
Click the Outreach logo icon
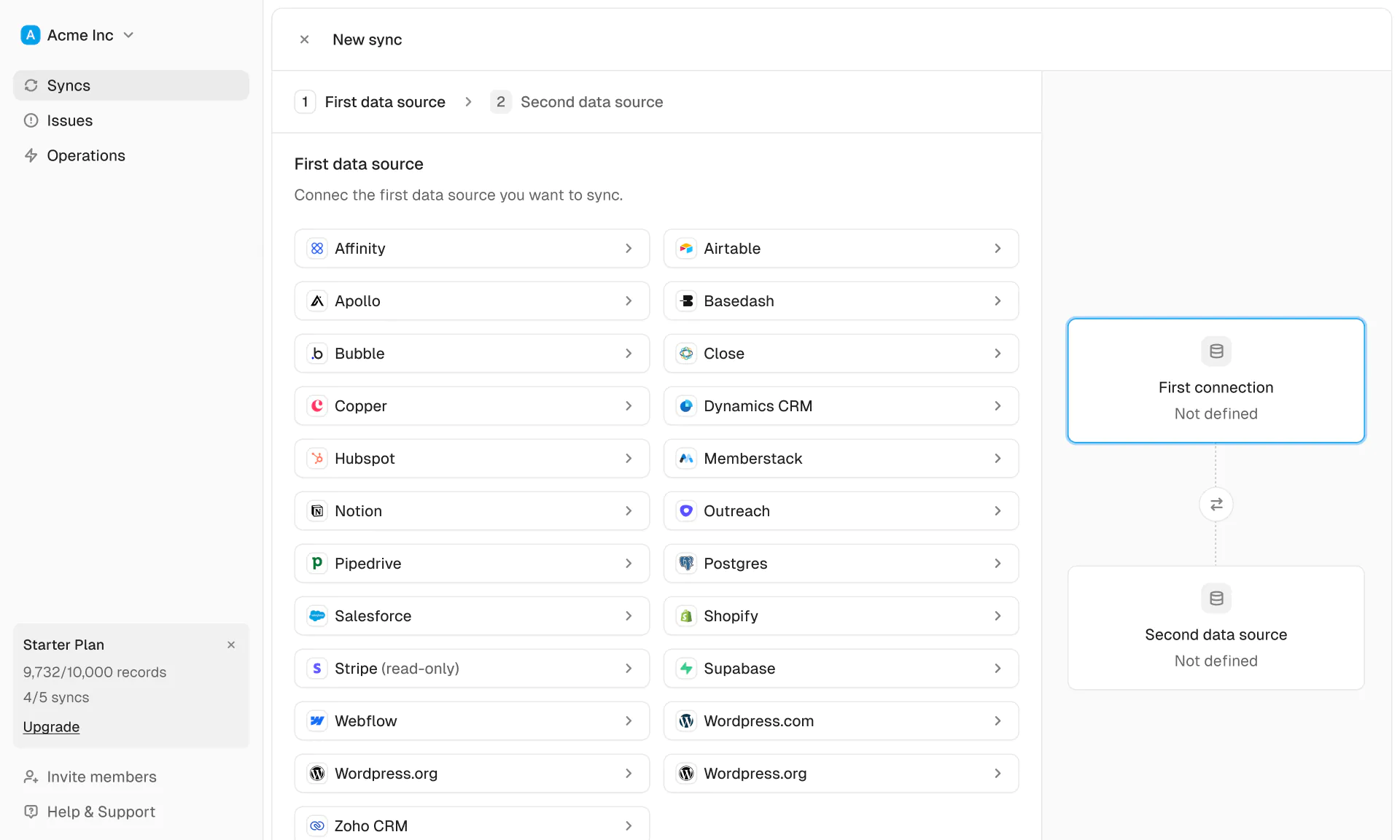pos(686,511)
